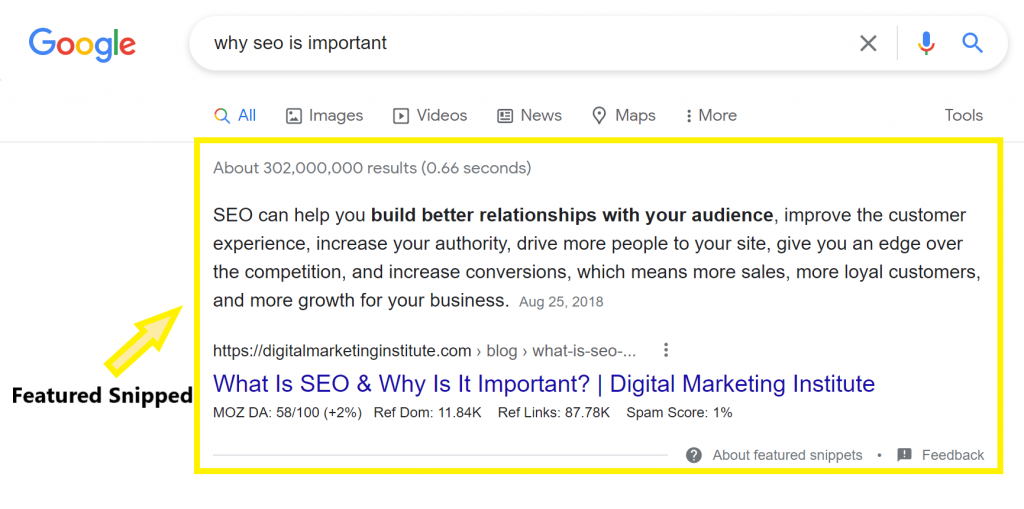Start voice search with microphone icon
The width and height of the screenshot is (1024, 509).
point(926,44)
